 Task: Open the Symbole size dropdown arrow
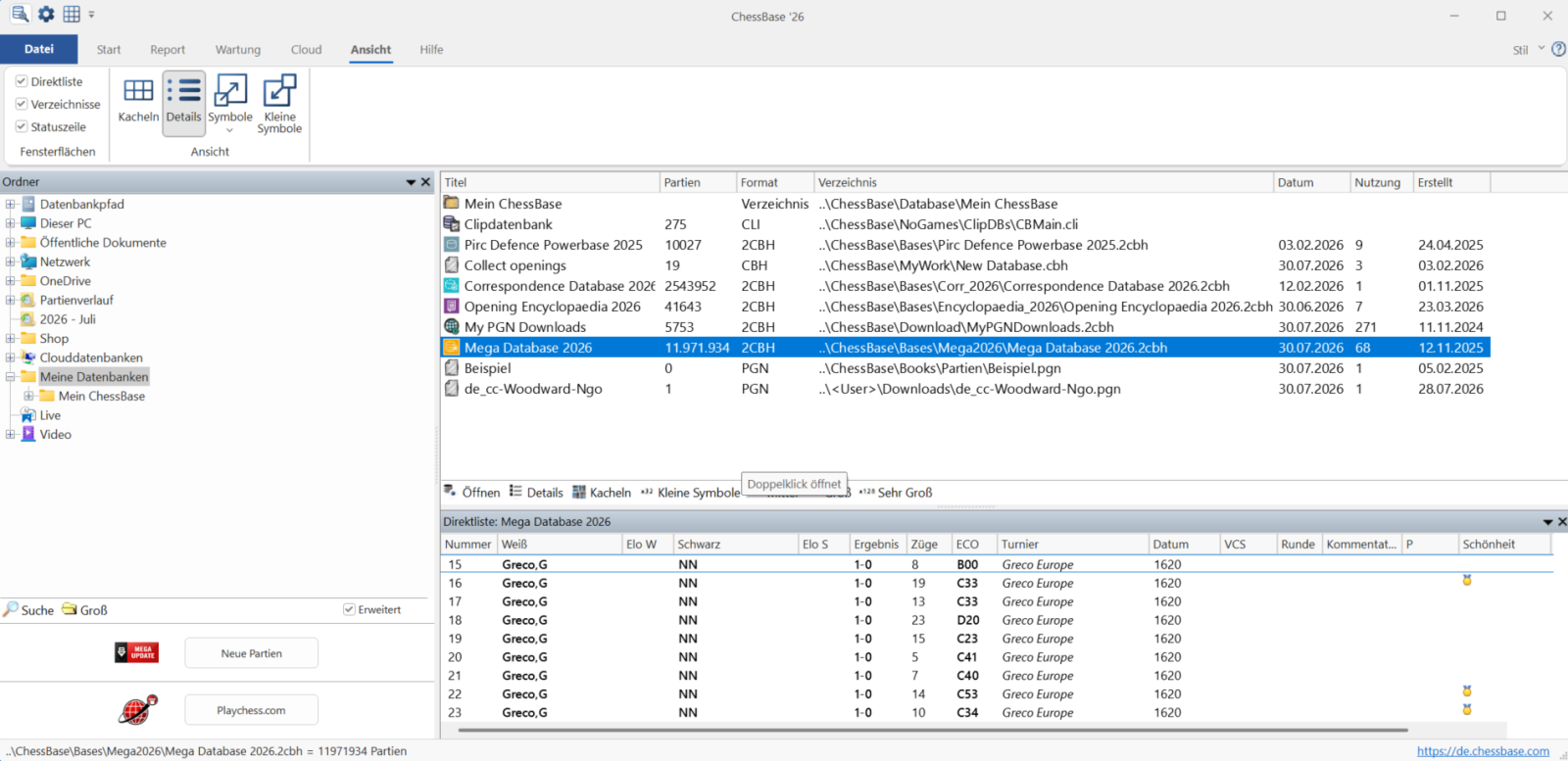pyautogui.click(x=230, y=130)
